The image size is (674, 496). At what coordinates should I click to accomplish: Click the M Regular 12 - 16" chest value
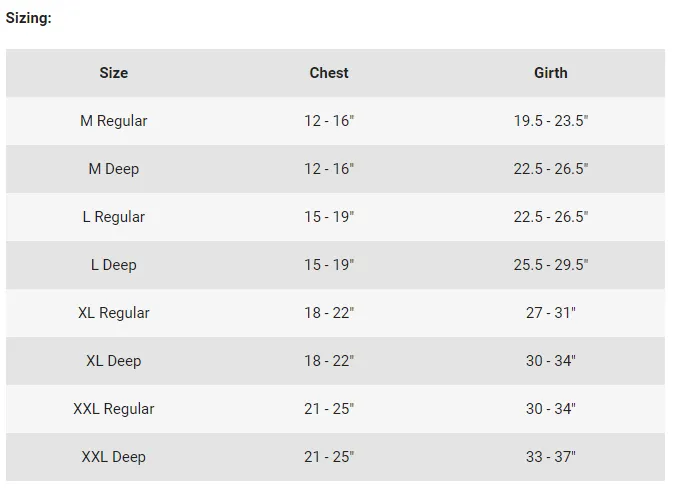[329, 121]
